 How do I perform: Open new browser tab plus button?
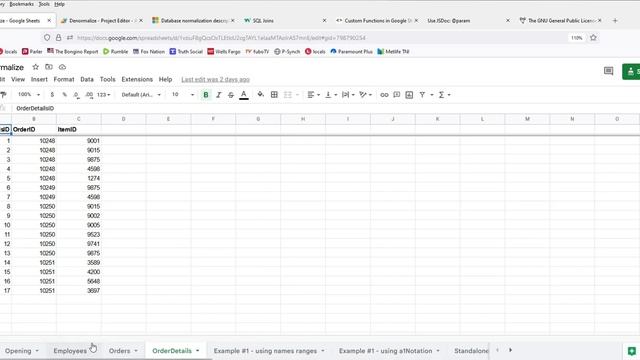coord(615,20)
